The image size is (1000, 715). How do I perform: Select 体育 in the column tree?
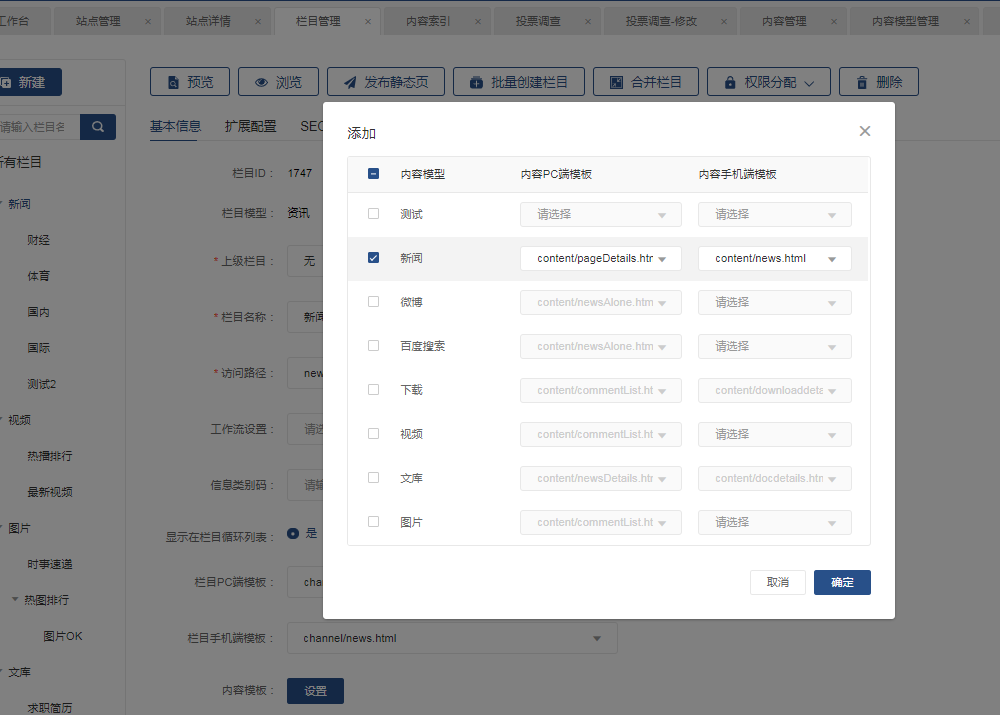click(x=39, y=276)
